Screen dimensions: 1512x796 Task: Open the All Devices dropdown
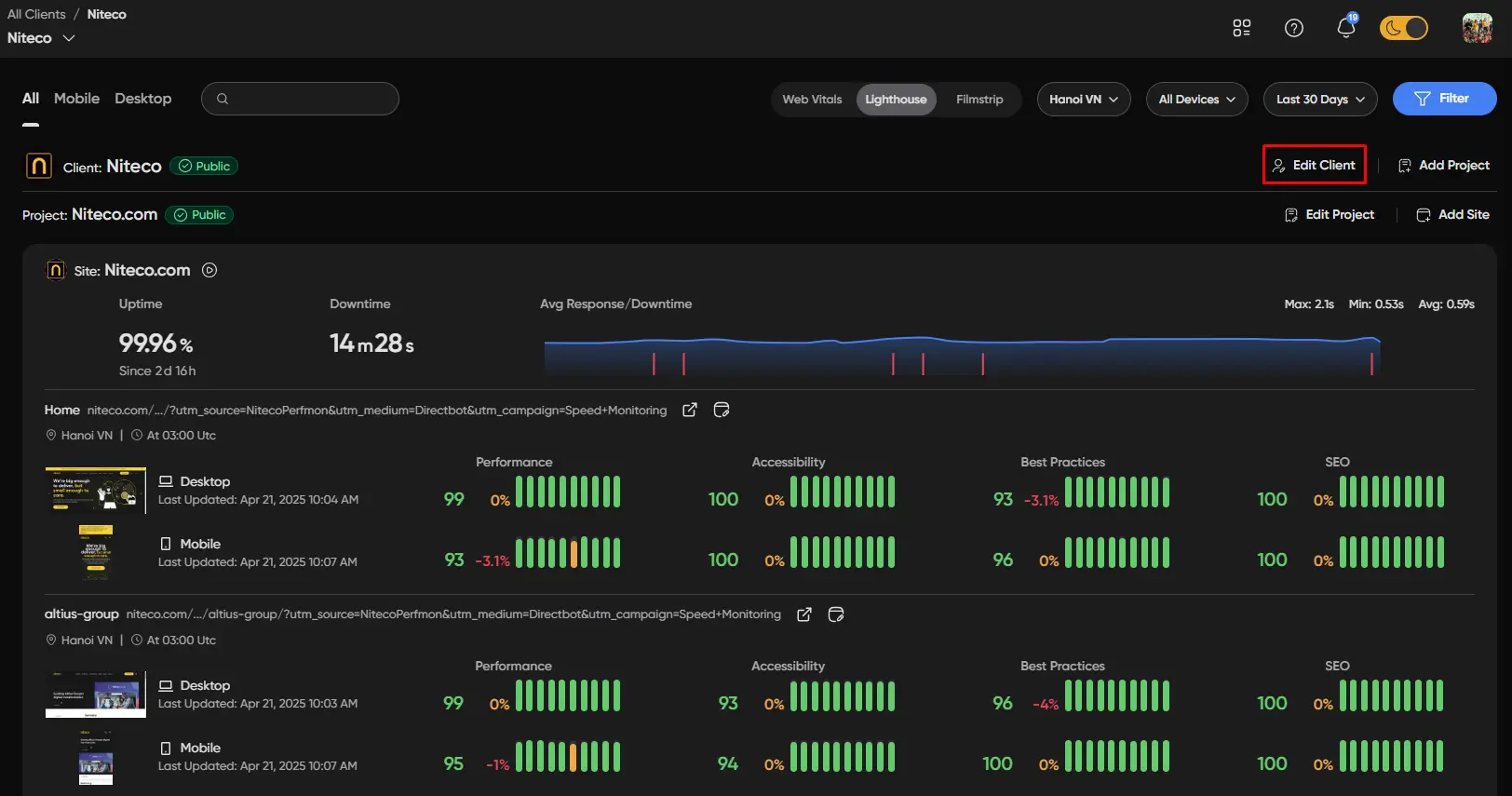click(1196, 100)
